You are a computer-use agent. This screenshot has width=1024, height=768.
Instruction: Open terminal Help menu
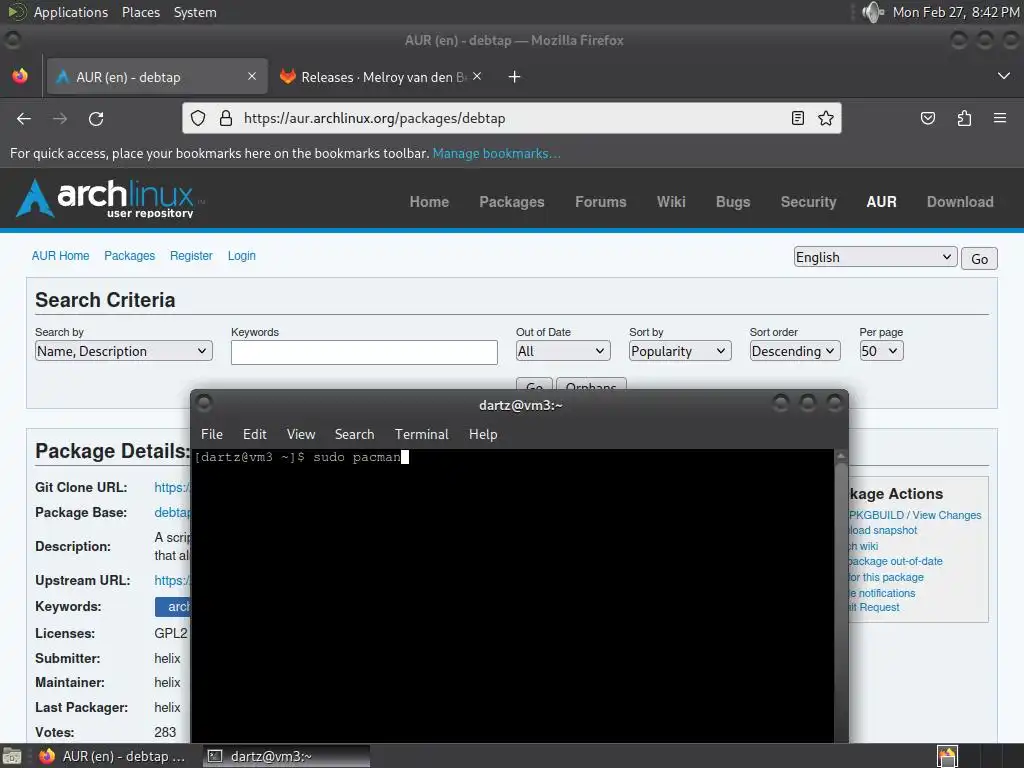pos(483,434)
